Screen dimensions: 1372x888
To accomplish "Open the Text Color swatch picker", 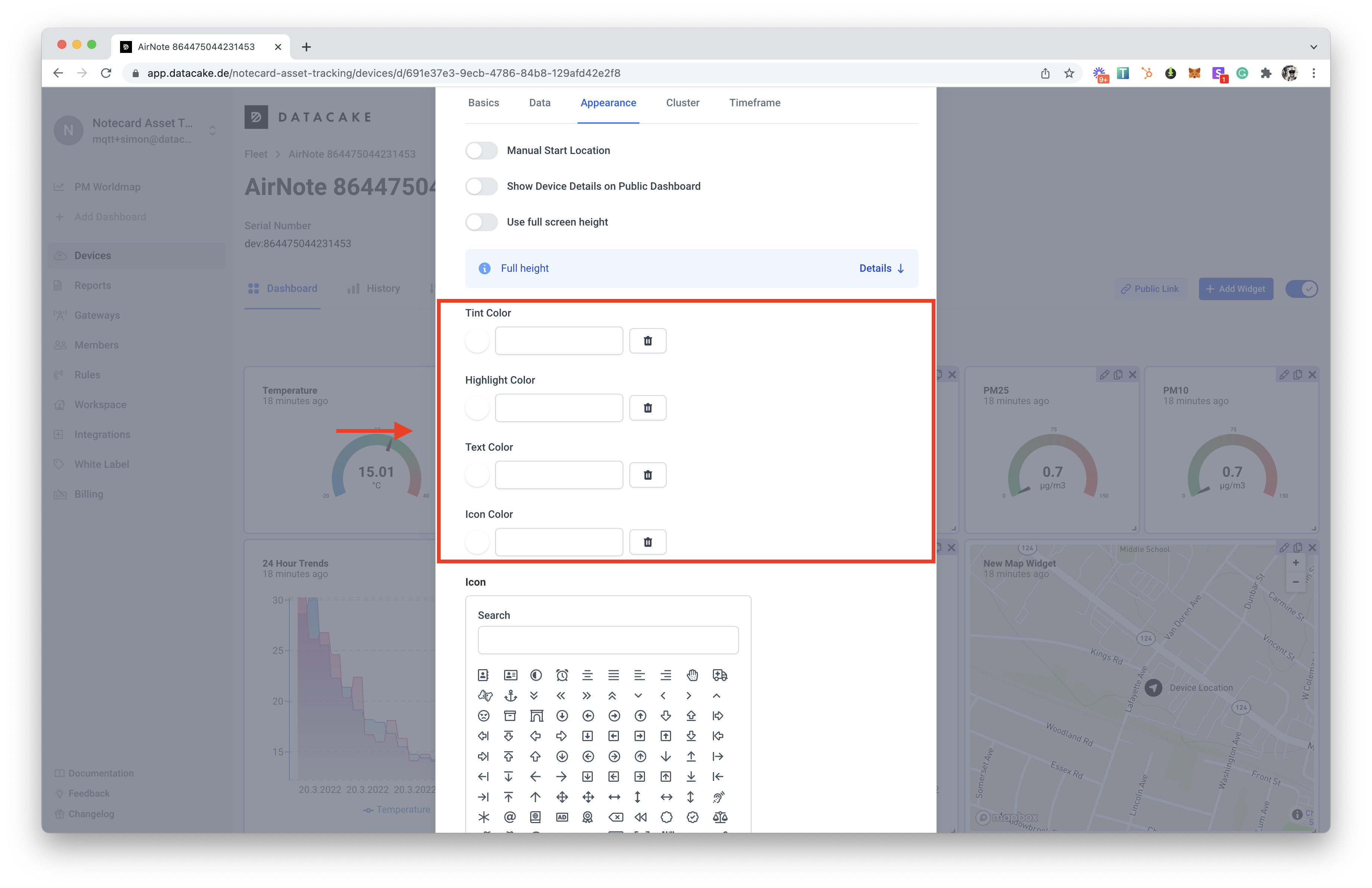I will click(x=477, y=475).
